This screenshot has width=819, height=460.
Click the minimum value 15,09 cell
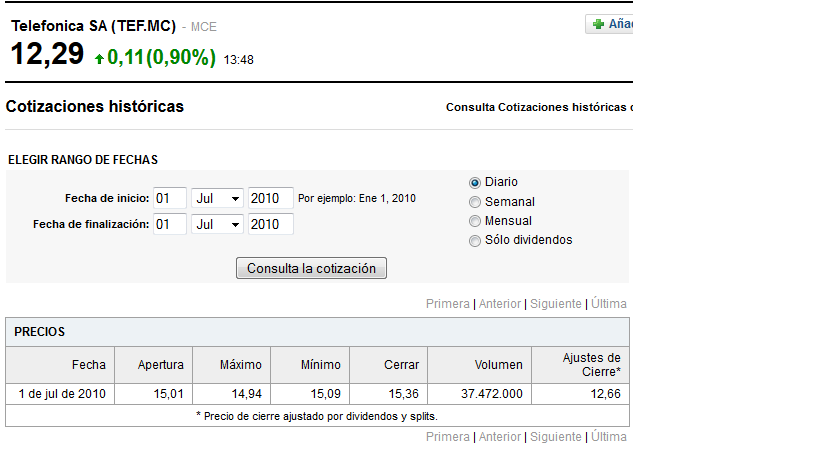click(x=310, y=394)
